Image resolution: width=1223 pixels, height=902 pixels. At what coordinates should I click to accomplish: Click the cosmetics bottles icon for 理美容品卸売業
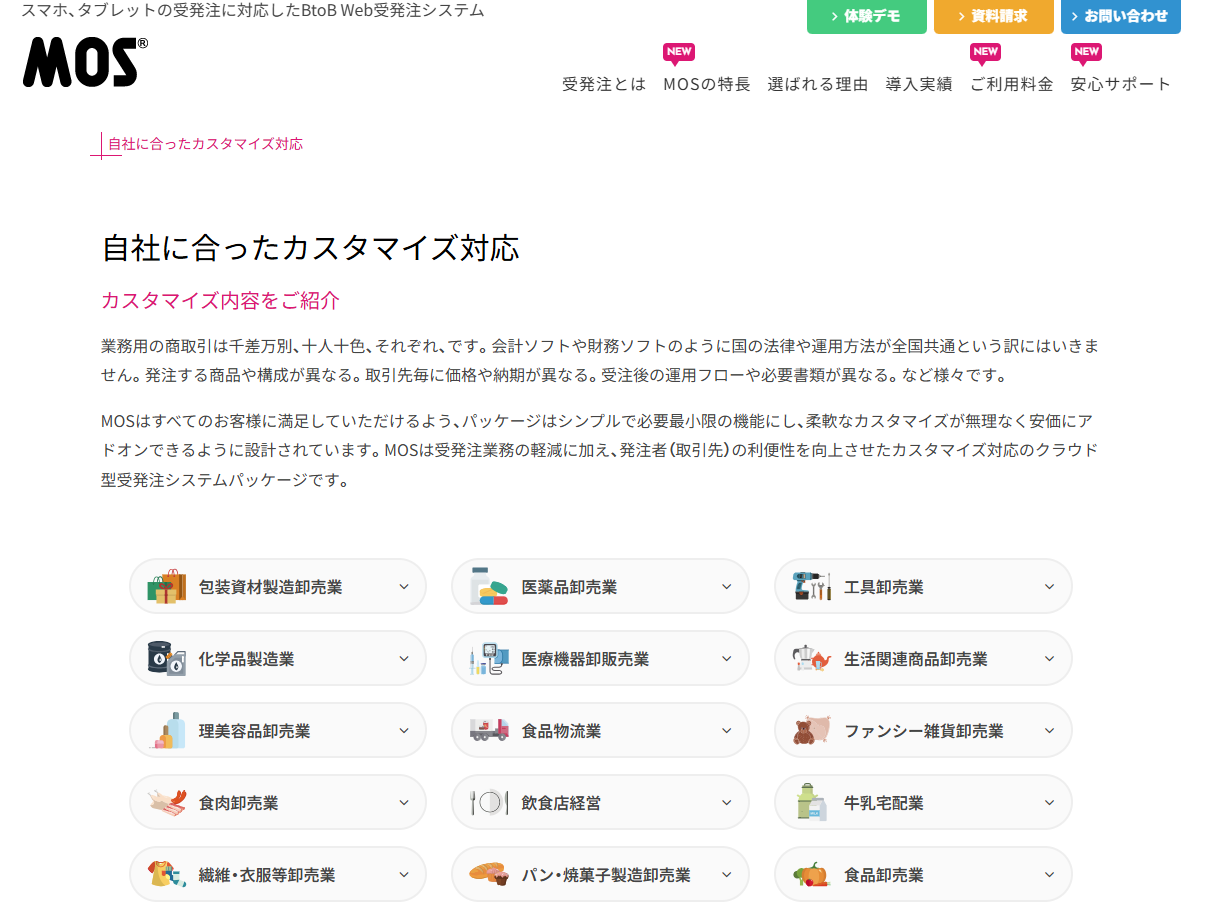167,731
